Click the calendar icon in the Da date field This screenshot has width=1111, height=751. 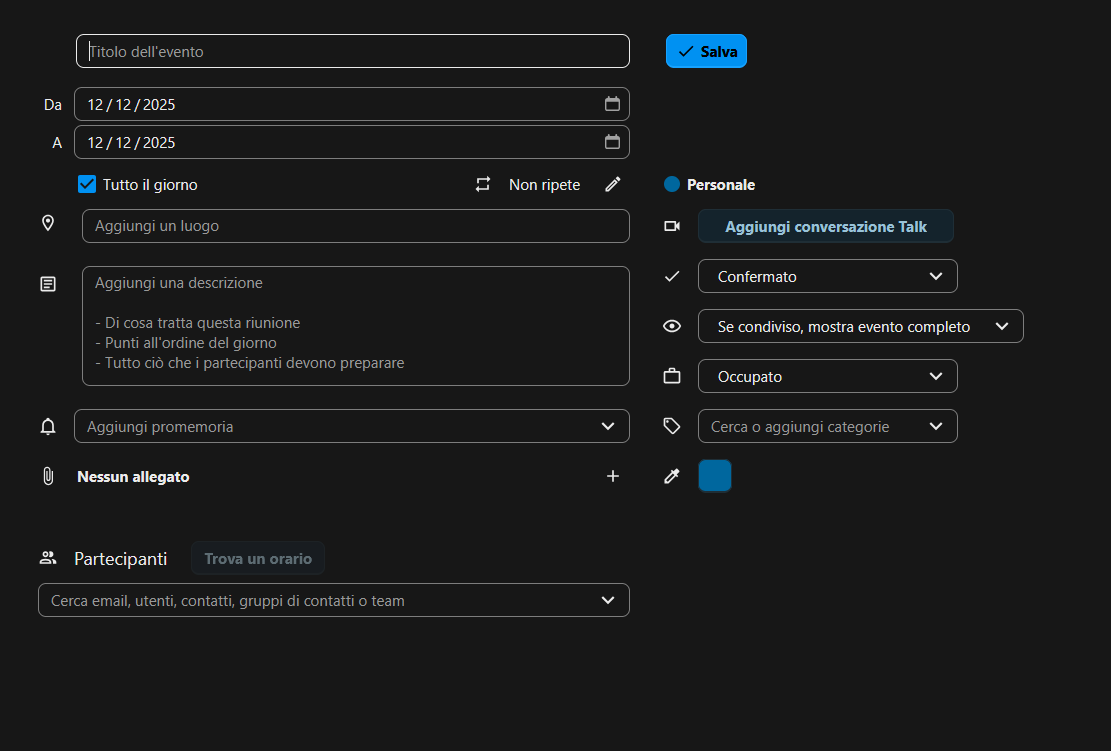(x=612, y=104)
